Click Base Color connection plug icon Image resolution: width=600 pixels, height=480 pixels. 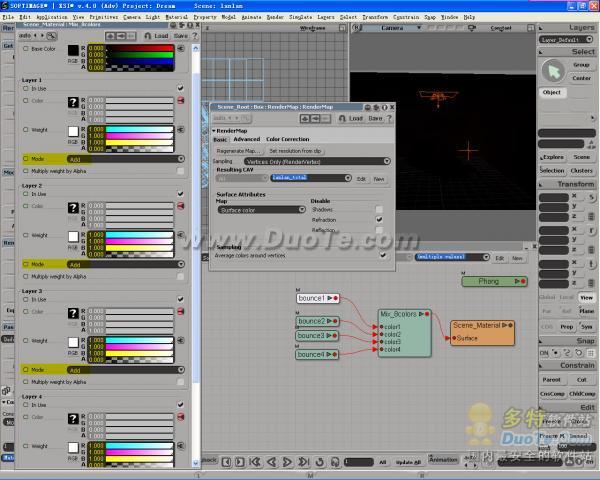point(181,49)
